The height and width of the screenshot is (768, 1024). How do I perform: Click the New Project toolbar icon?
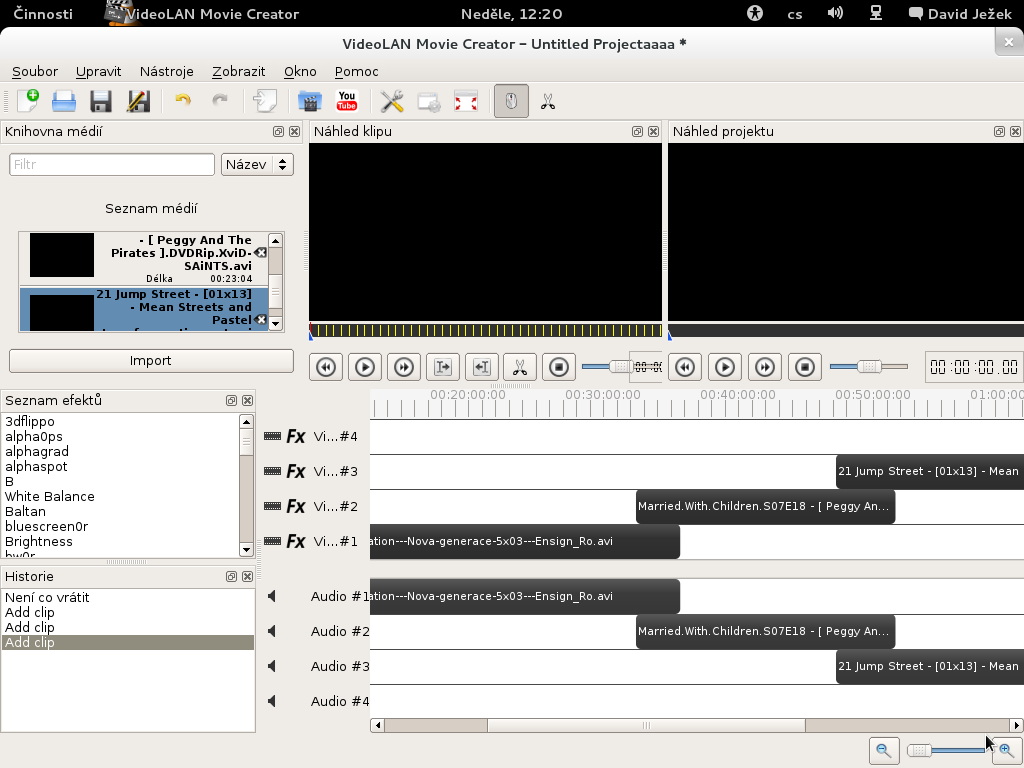click(27, 101)
